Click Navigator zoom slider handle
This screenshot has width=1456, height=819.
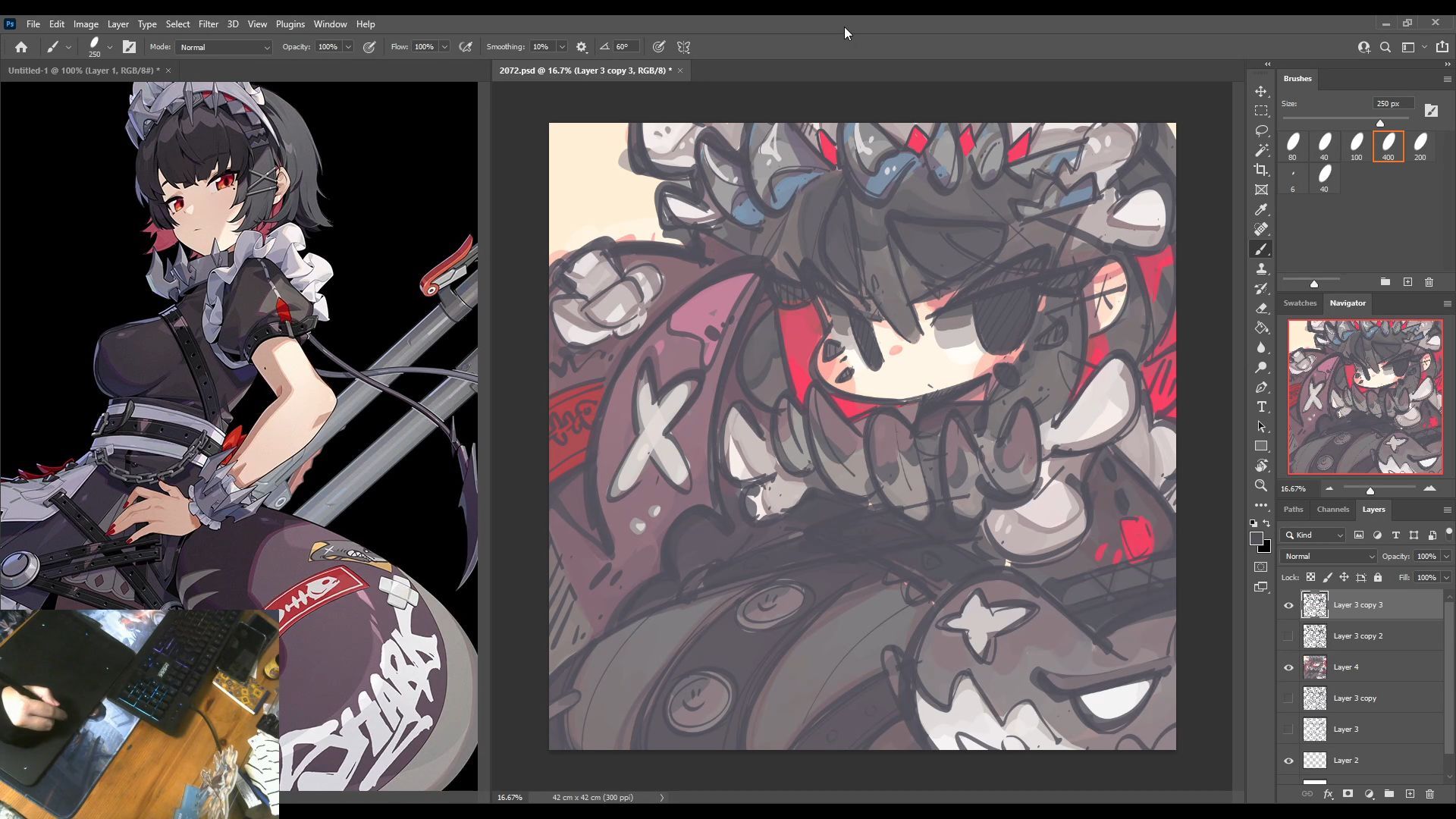point(1370,491)
